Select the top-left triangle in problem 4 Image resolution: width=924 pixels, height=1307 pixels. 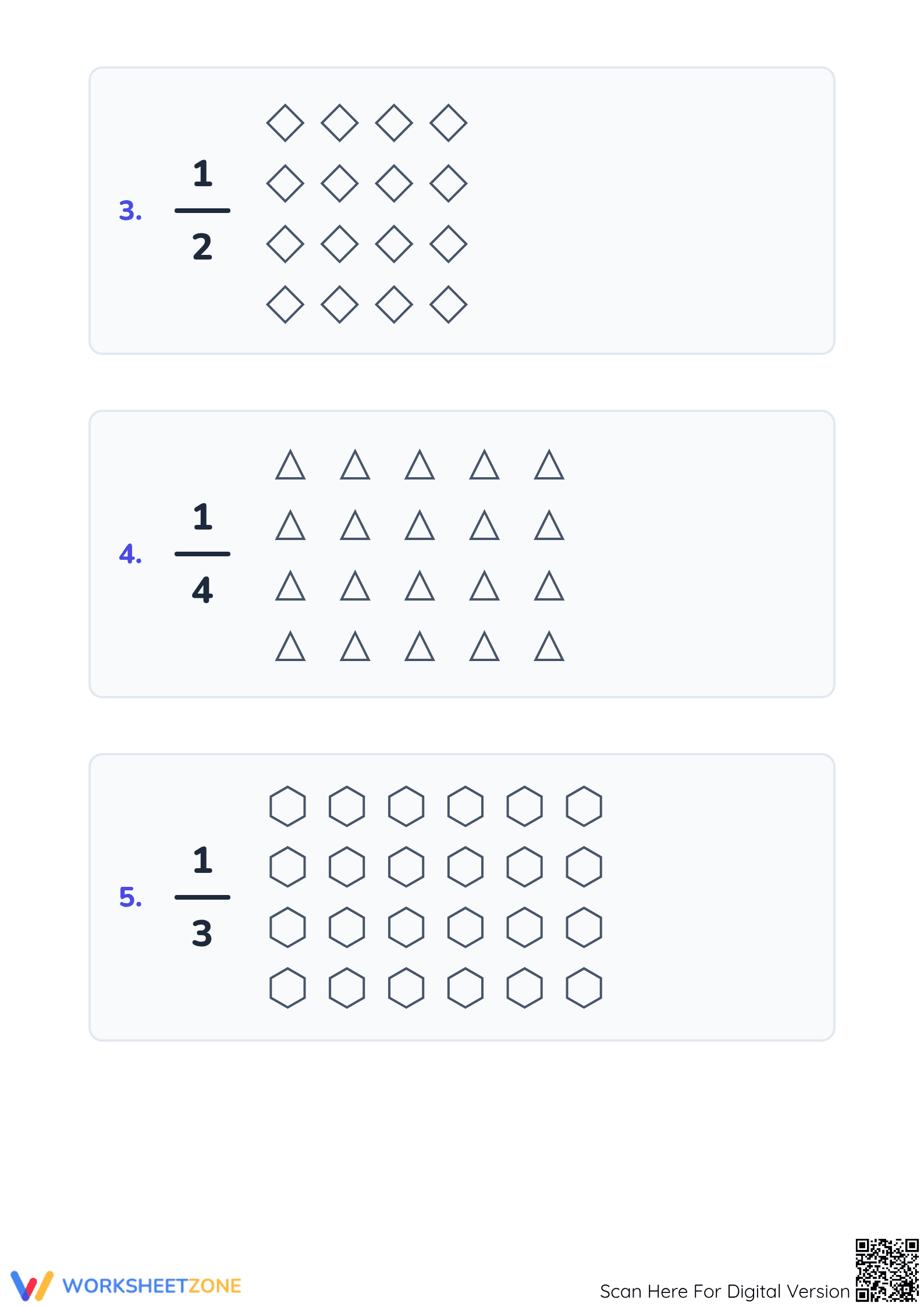tap(290, 464)
